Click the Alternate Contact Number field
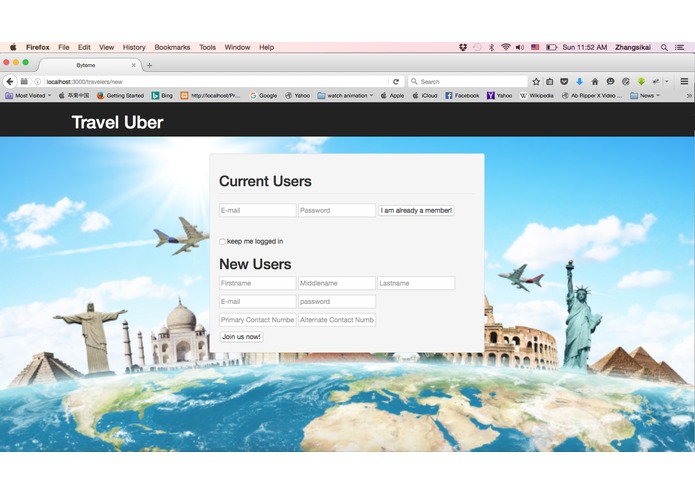Image resolution: width=695 pixels, height=494 pixels. tap(337, 320)
